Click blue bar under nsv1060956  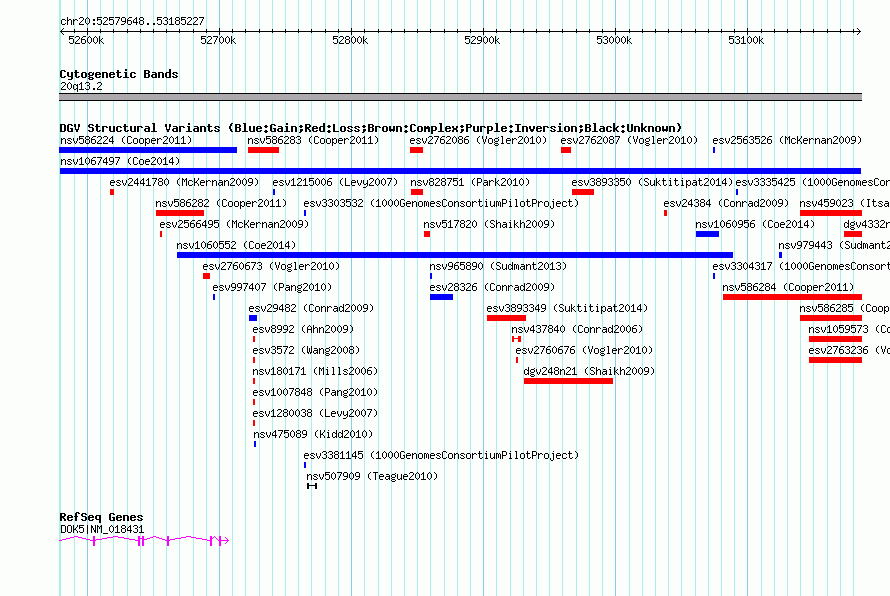707,234
